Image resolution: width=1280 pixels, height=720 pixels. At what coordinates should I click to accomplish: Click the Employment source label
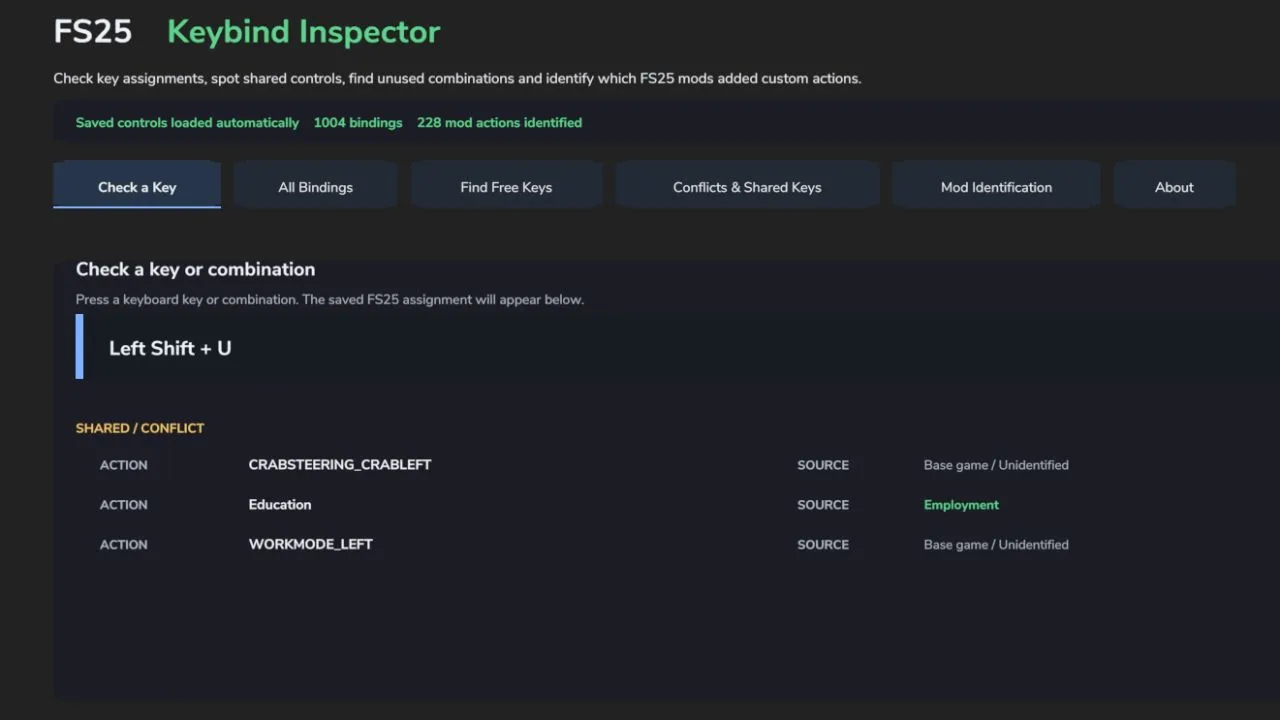tap(961, 505)
